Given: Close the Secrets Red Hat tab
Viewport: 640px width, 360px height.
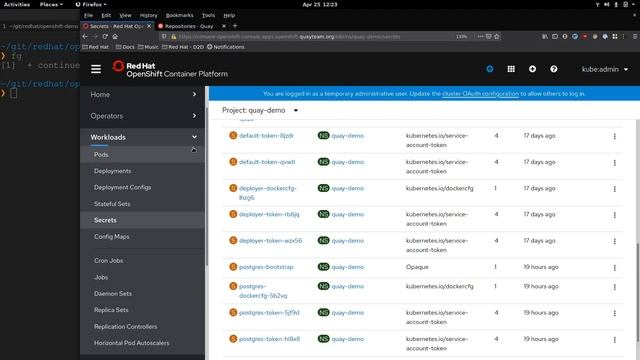Looking at the screenshot, I should tap(149, 26).
